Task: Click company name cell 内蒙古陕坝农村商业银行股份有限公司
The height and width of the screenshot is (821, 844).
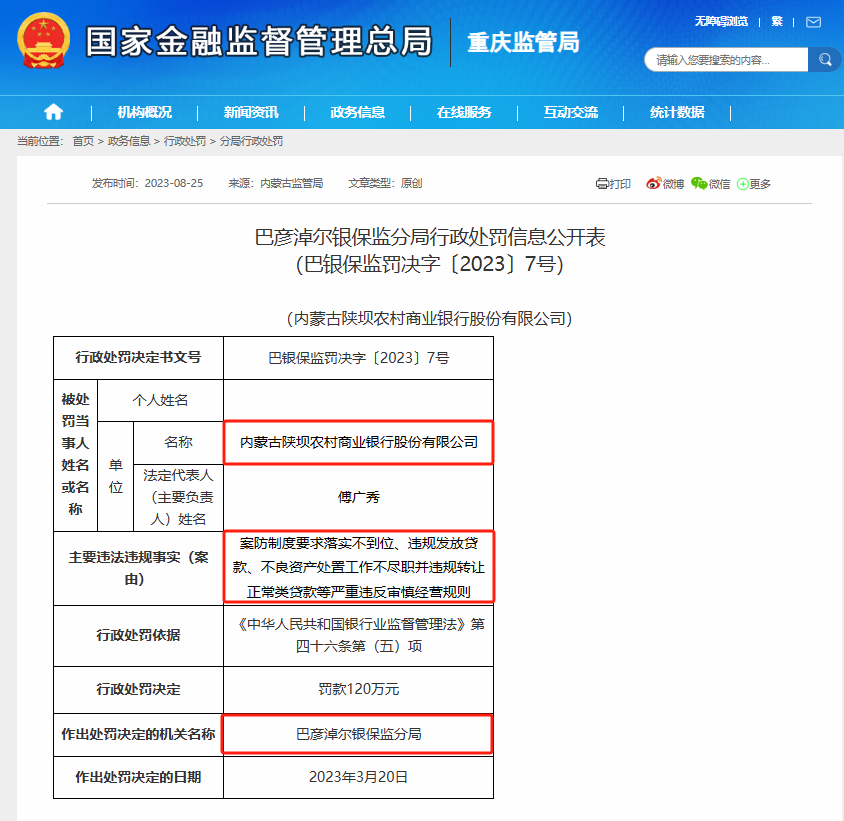Action: (x=358, y=443)
